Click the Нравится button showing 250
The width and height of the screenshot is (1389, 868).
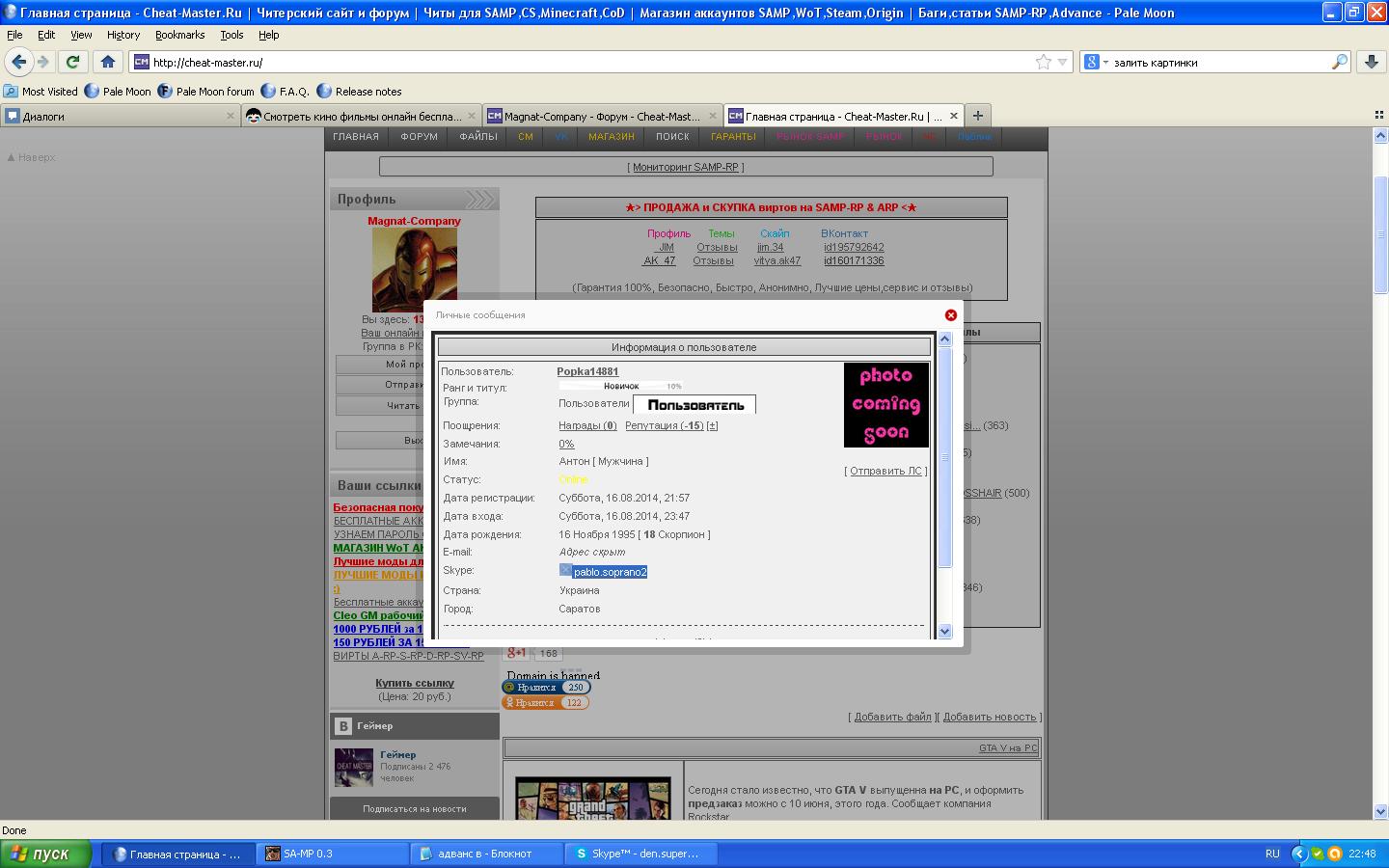(x=546, y=688)
